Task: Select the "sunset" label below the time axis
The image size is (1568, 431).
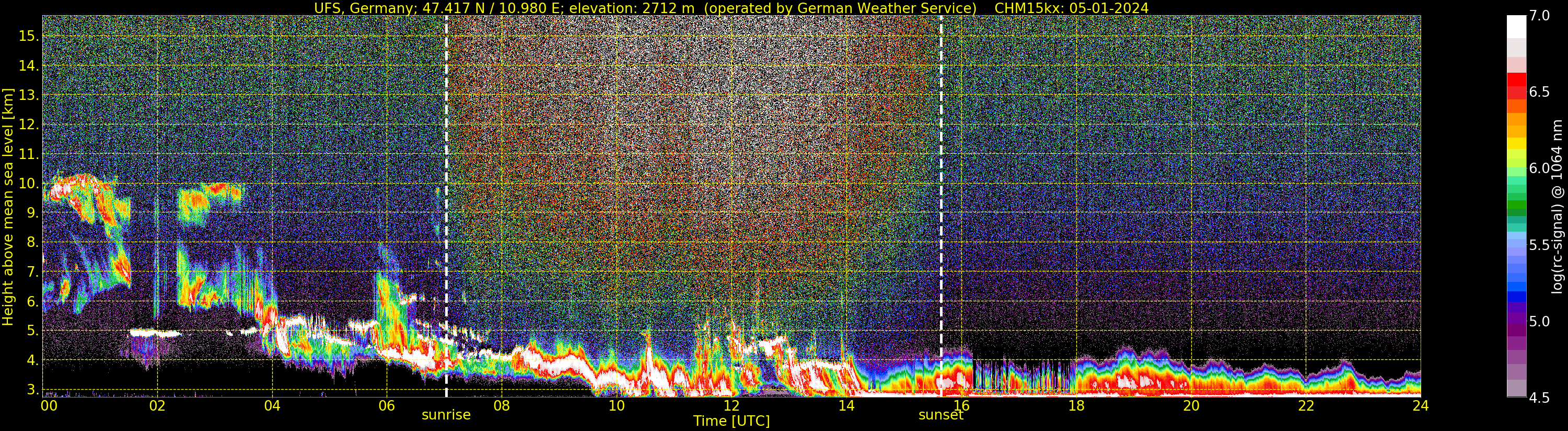Action: (x=941, y=415)
